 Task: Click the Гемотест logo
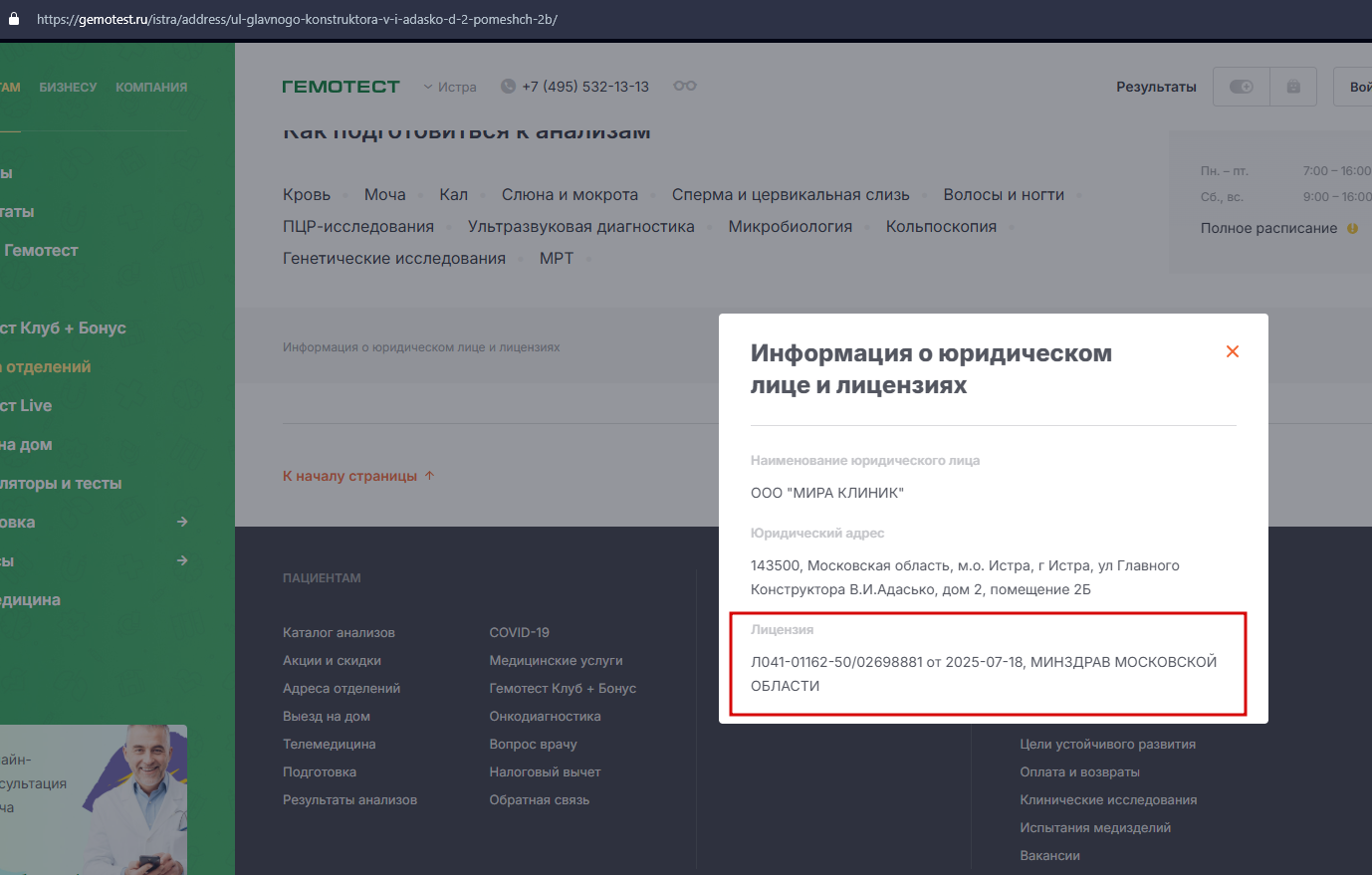[341, 87]
